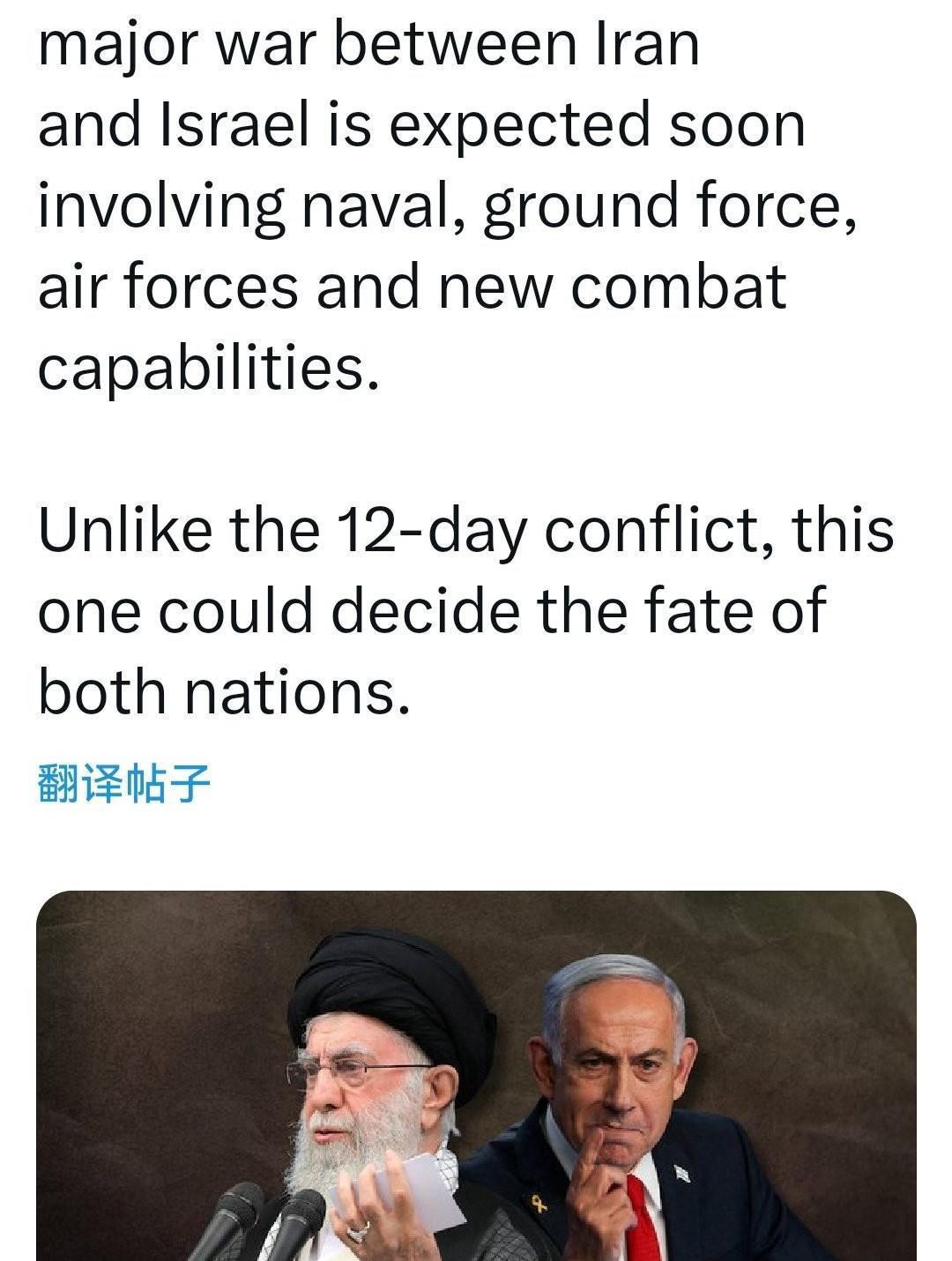952x1261 pixels.
Task: Tap the 翻译帖子 translate post link
Action: pyautogui.click(x=124, y=783)
